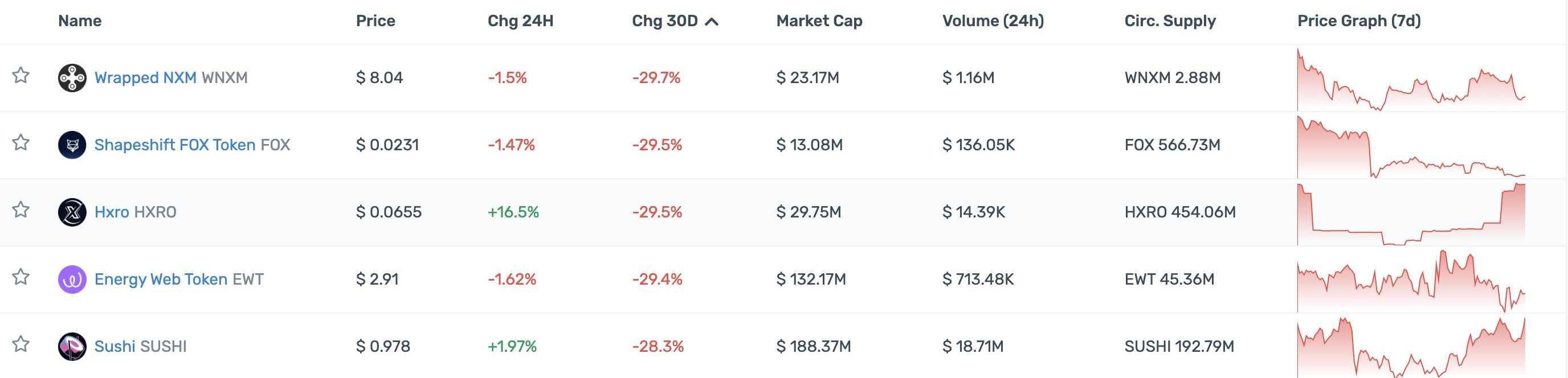This screenshot has height=378, width=1568.
Task: Click the Hxro coin logo icon
Action: [x=72, y=212]
